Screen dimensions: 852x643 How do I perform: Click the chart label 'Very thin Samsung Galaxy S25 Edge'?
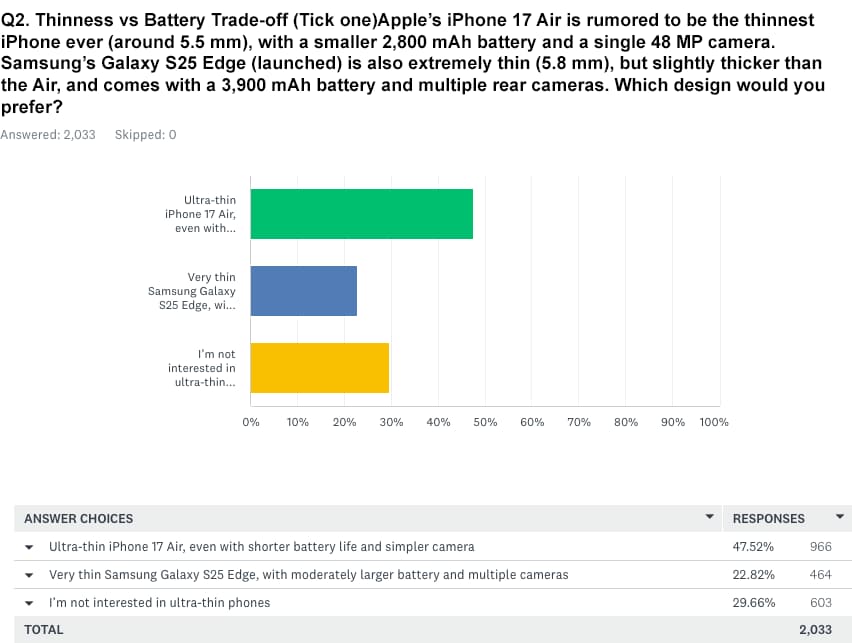click(197, 291)
